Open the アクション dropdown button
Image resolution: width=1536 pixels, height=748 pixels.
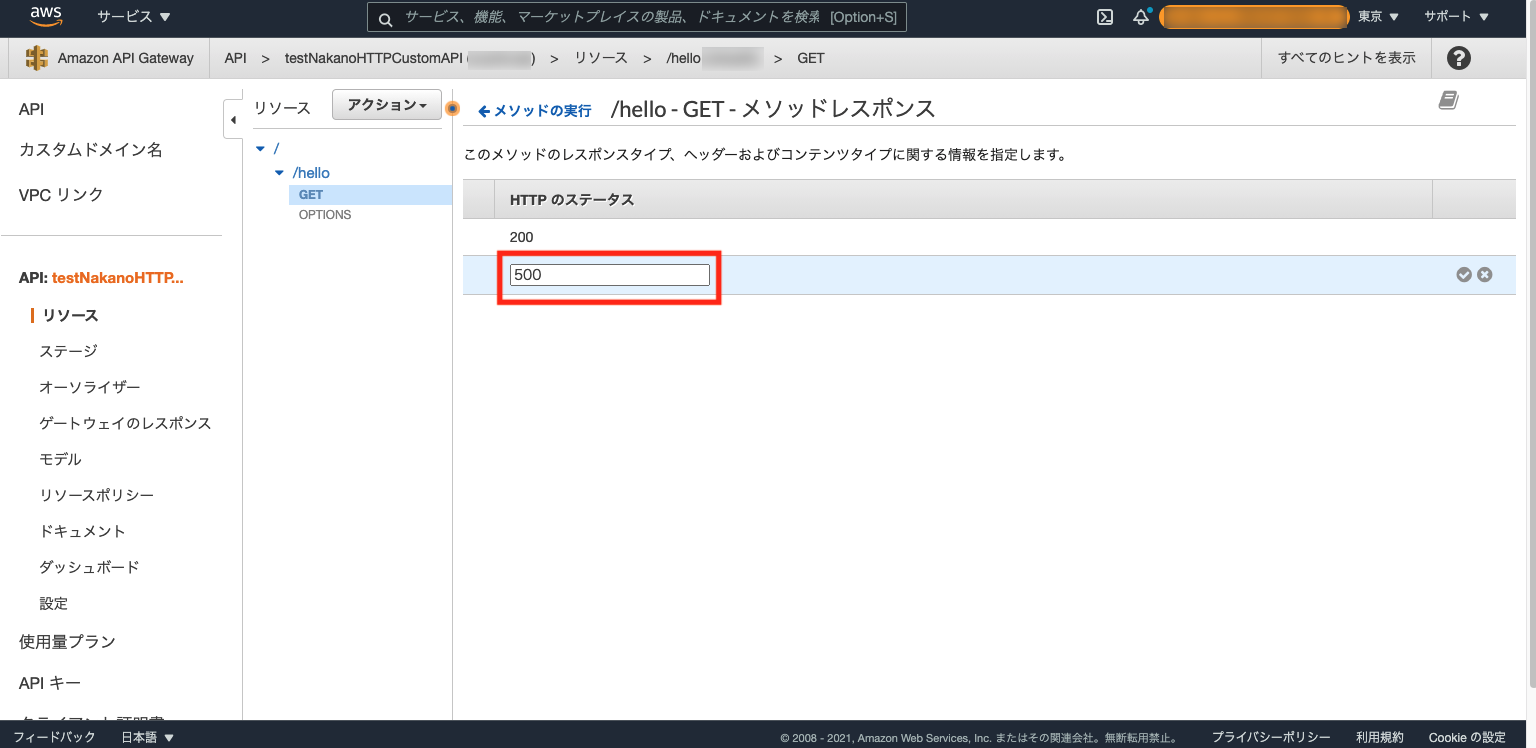point(386,106)
